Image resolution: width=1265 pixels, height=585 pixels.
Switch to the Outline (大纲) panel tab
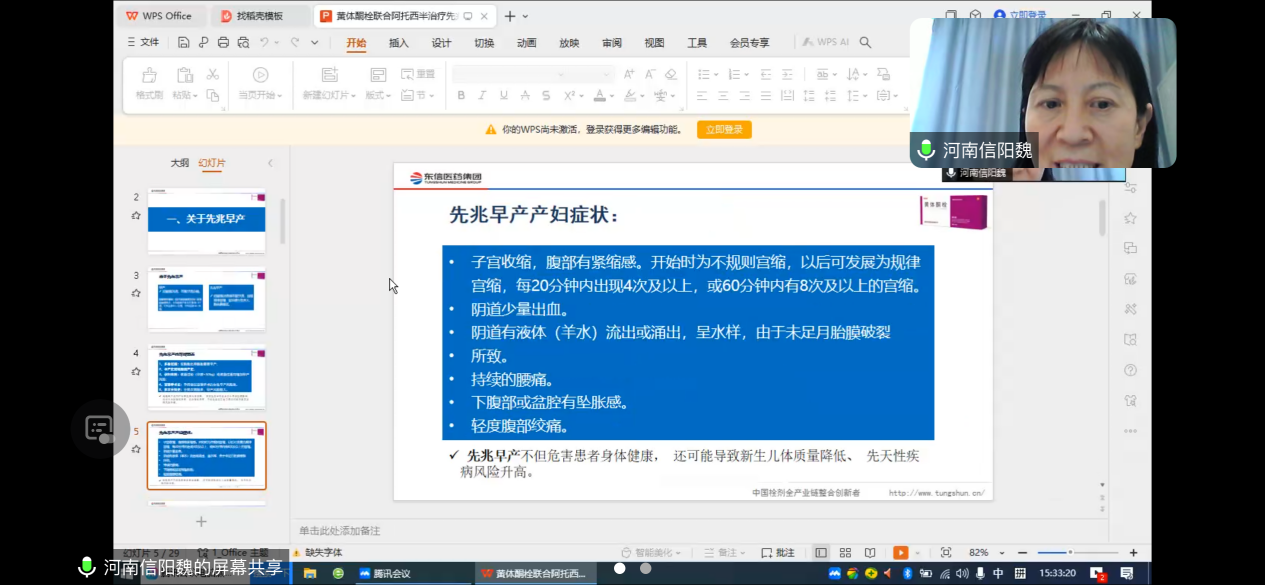(x=179, y=163)
